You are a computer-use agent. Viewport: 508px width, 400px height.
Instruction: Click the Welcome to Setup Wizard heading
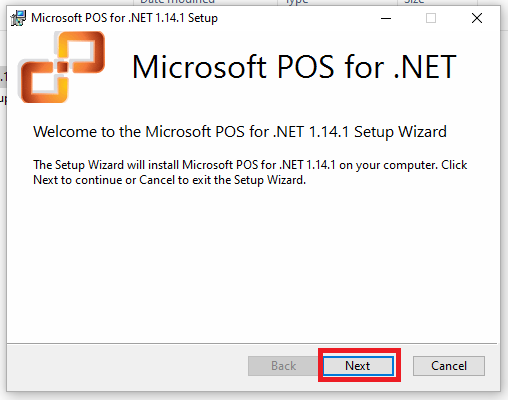(x=240, y=132)
